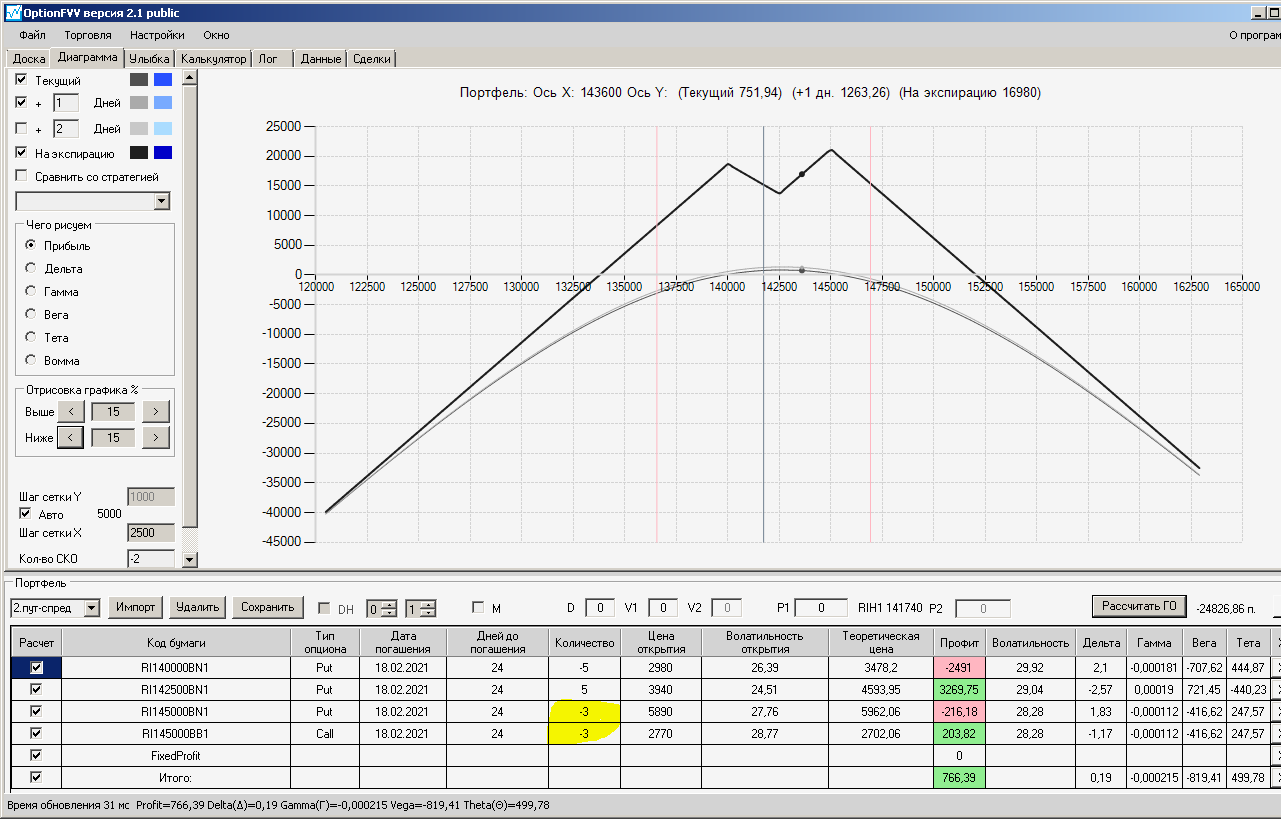Click the Ниже decrease arrow button
This screenshot has width=1281, height=819.
click(x=71, y=437)
